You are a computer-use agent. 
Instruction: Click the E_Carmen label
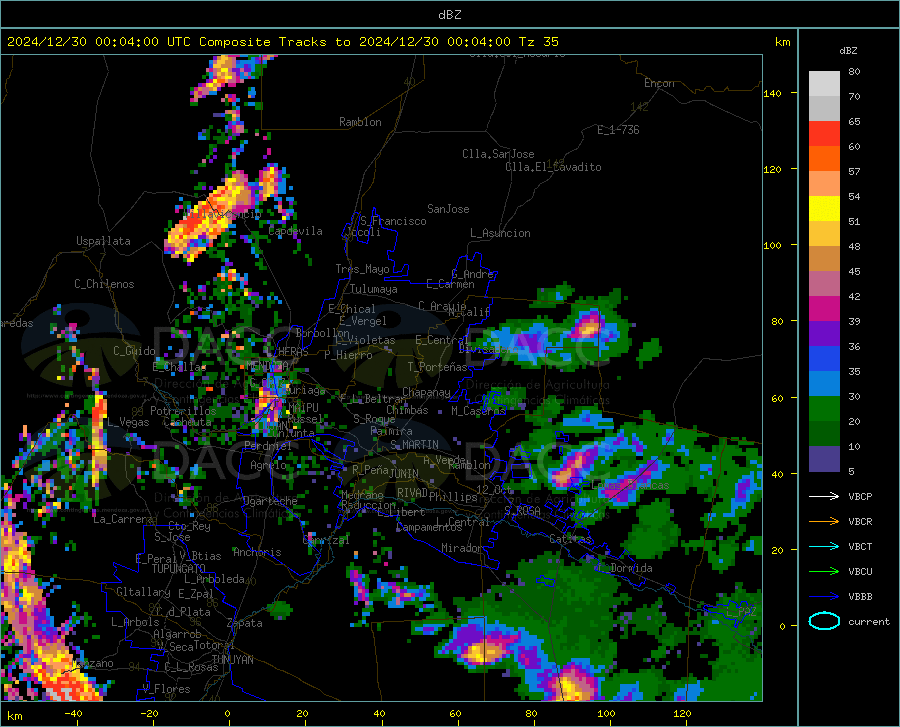tap(450, 284)
